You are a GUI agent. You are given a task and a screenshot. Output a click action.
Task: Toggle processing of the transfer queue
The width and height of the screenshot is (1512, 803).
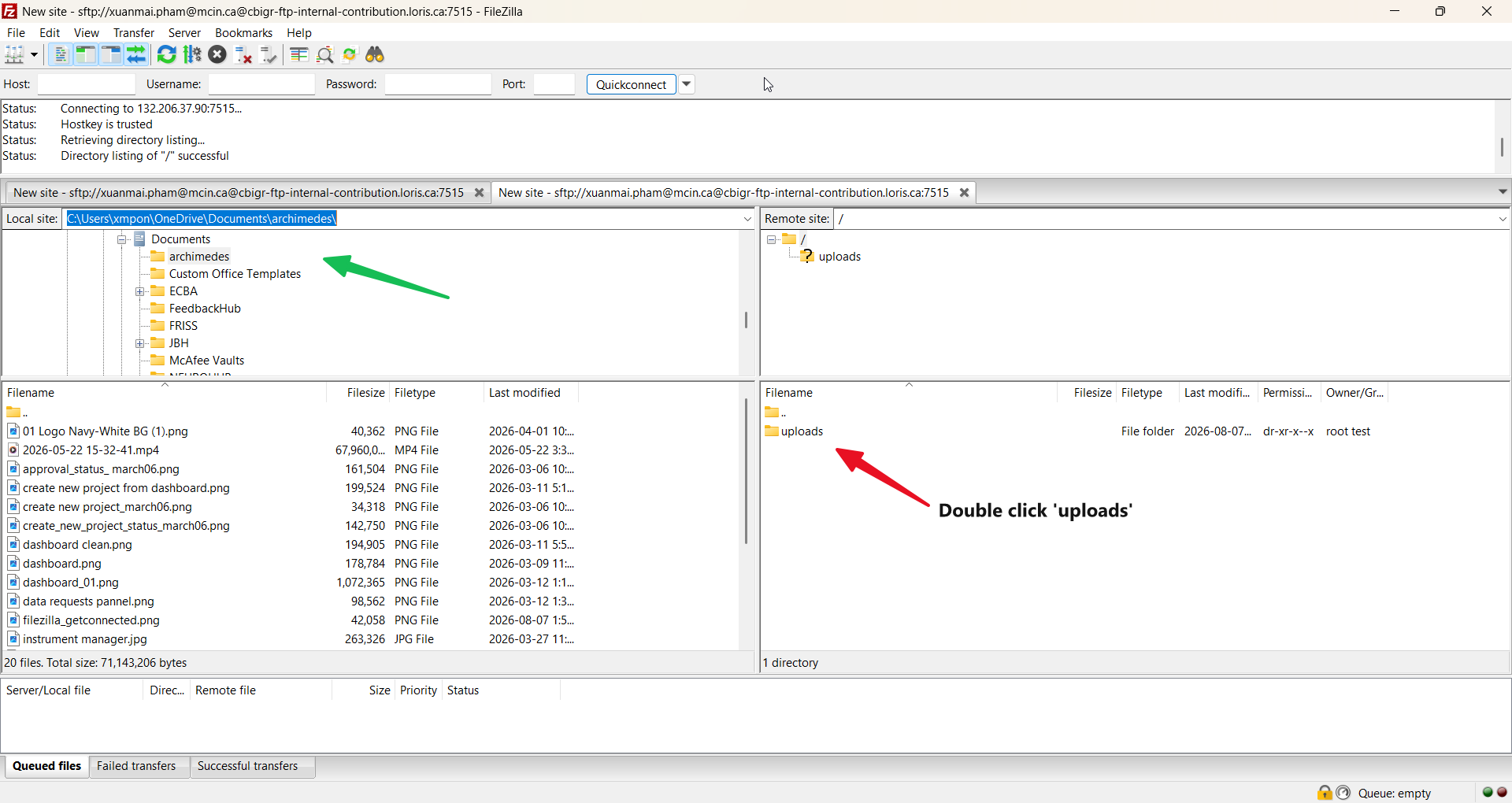pyautogui.click(x=192, y=54)
